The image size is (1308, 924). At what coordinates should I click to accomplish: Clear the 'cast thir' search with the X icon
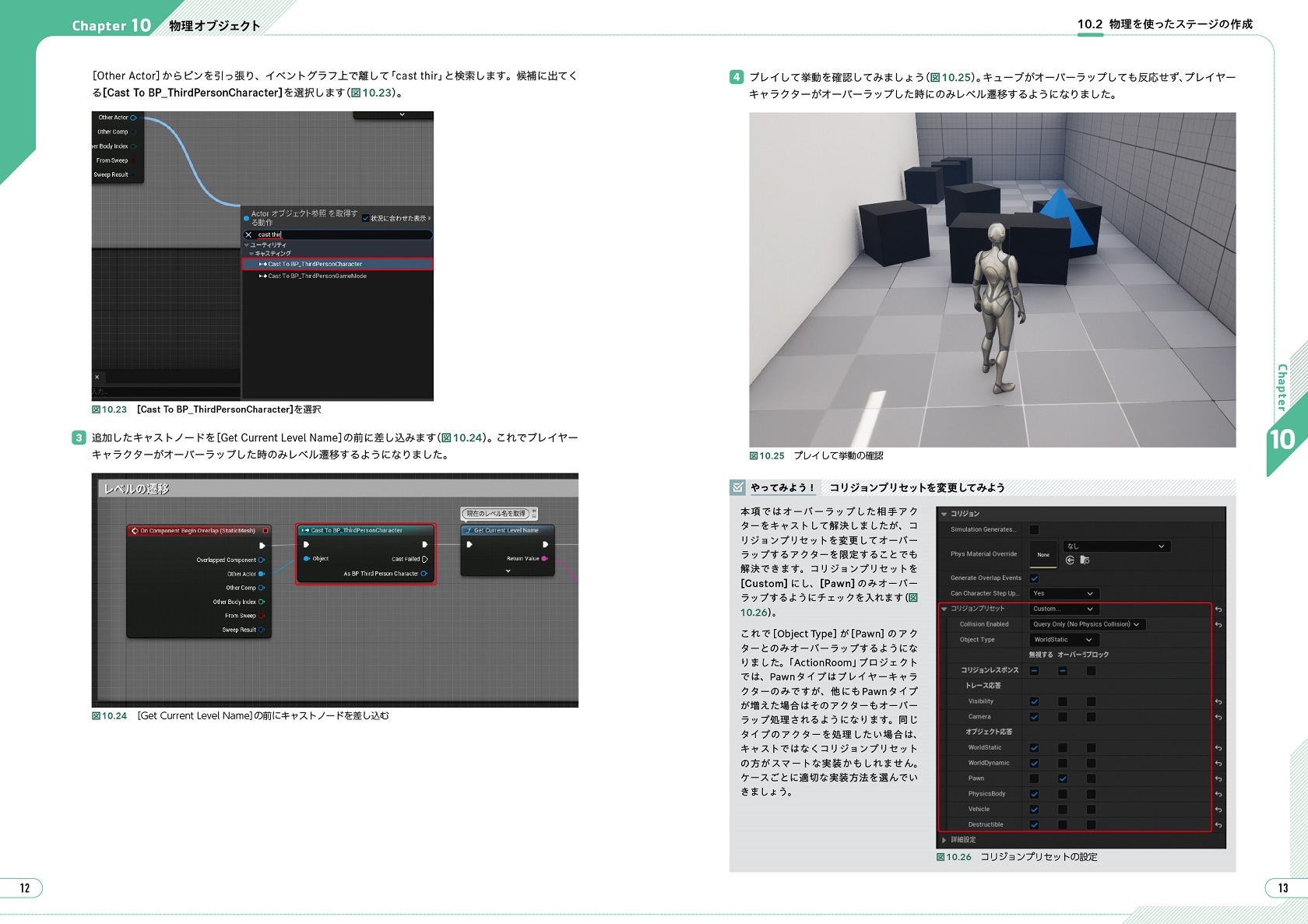[248, 234]
